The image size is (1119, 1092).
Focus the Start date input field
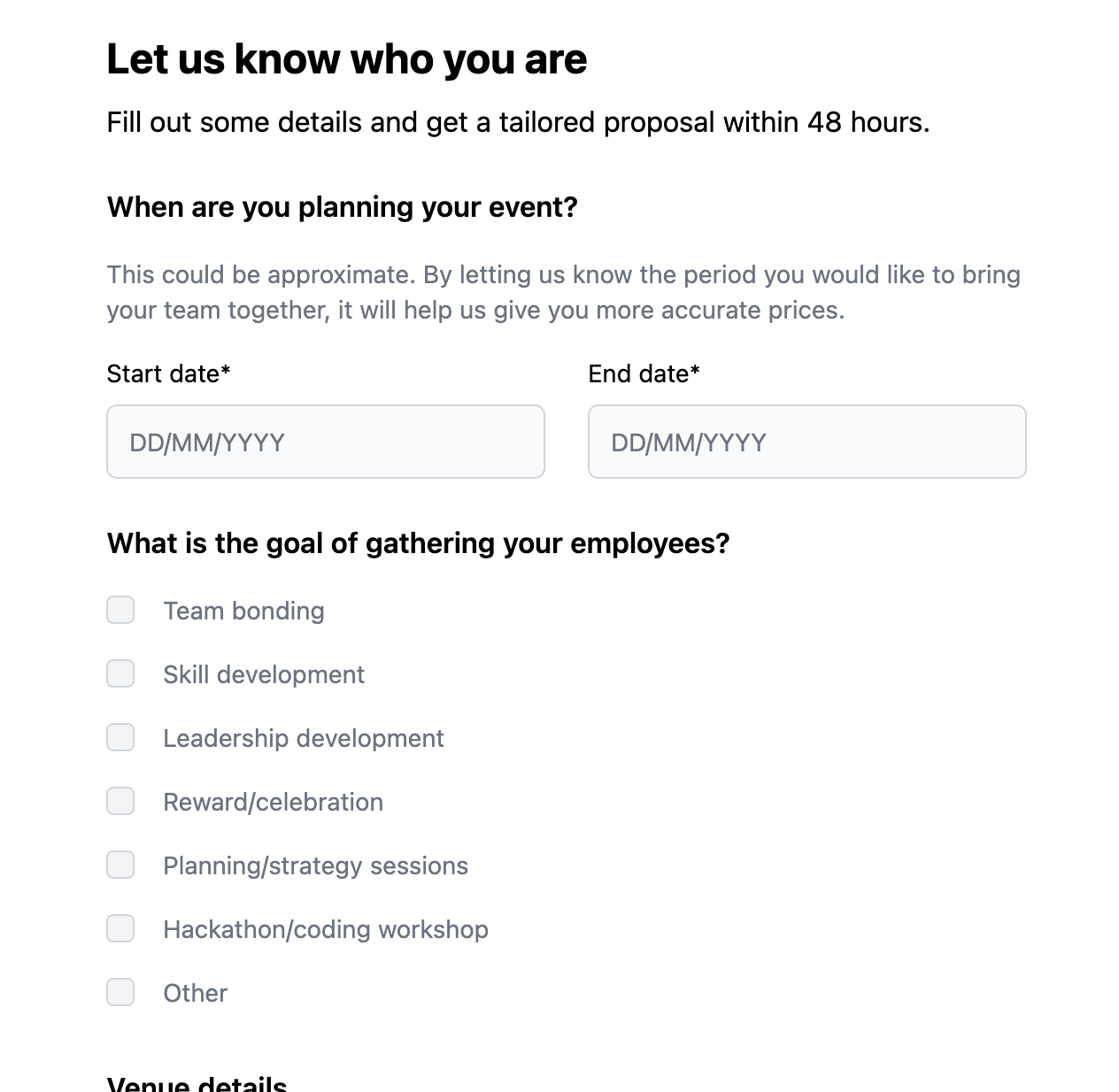[326, 442]
